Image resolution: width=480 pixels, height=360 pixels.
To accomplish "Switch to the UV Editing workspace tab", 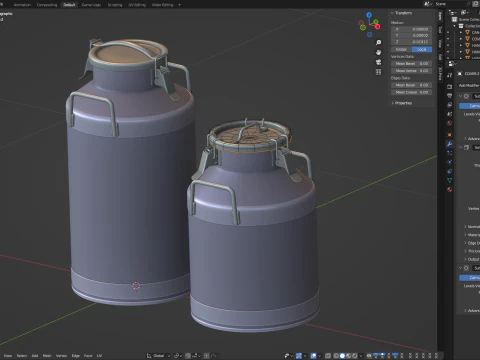I will click(x=137, y=5).
